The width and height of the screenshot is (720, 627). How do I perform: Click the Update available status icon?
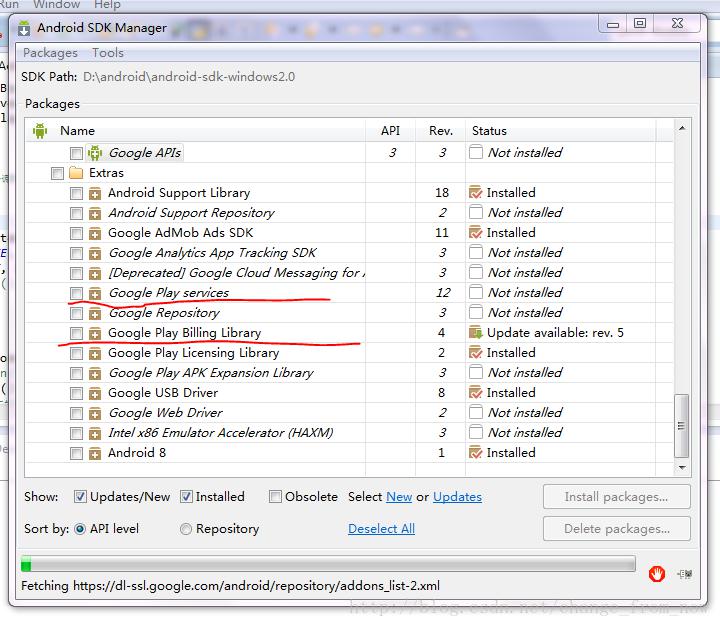pyautogui.click(x=476, y=333)
